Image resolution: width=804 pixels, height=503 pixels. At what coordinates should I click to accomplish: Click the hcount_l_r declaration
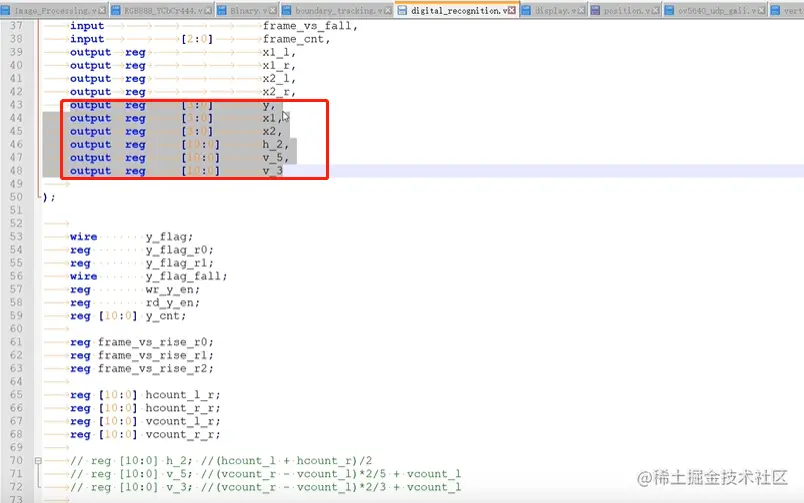(183, 395)
